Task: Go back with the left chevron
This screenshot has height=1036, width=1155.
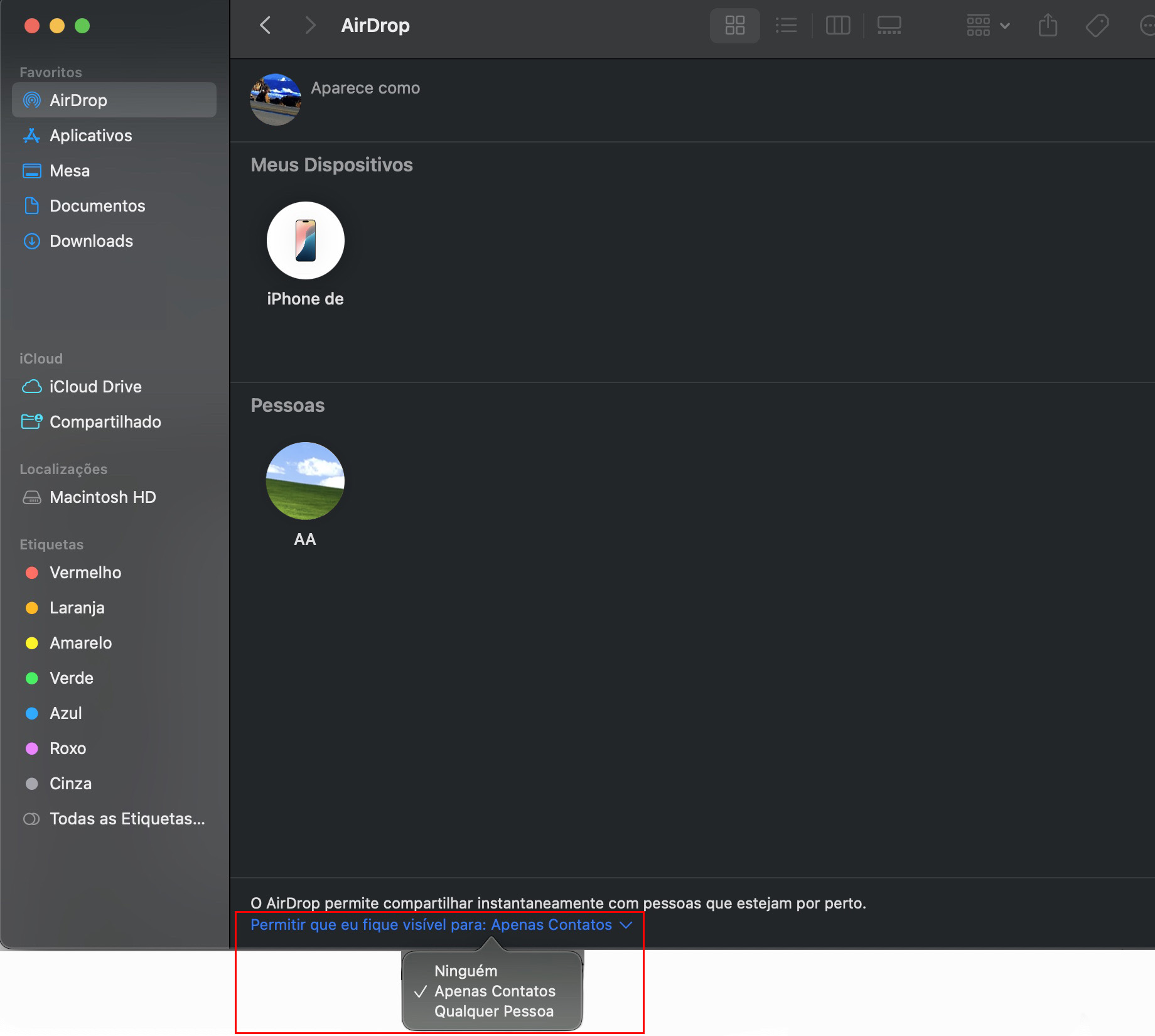Action: (266, 26)
